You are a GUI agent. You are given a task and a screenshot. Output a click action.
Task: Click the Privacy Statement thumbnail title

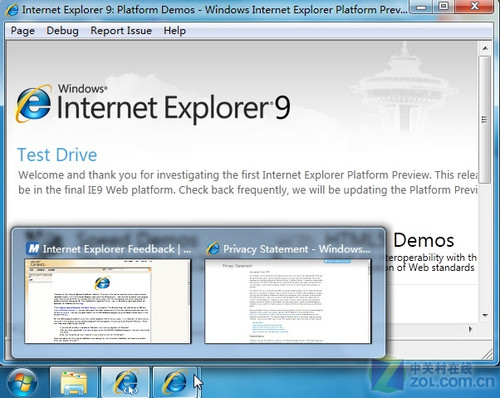297,249
